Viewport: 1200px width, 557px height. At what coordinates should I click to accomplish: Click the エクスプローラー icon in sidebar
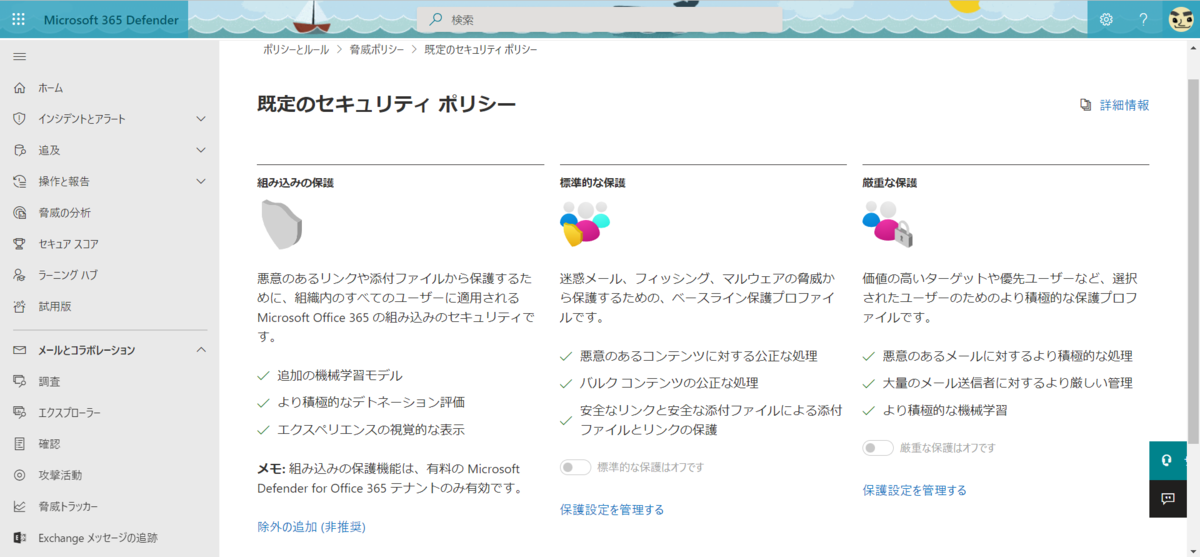(x=19, y=412)
